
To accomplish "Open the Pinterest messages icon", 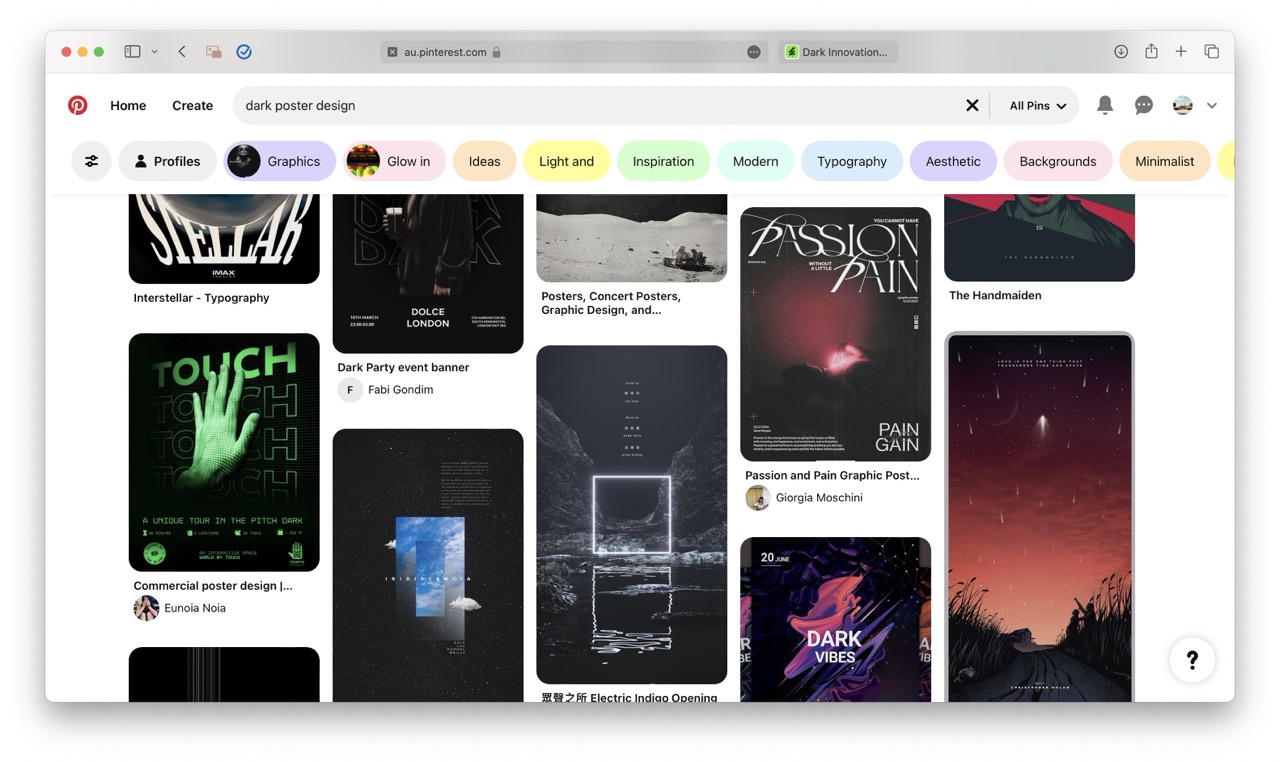I will coord(1143,105).
